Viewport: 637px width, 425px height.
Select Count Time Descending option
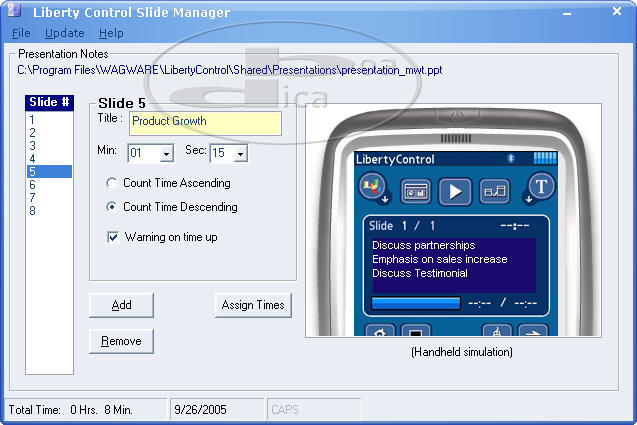coord(112,208)
